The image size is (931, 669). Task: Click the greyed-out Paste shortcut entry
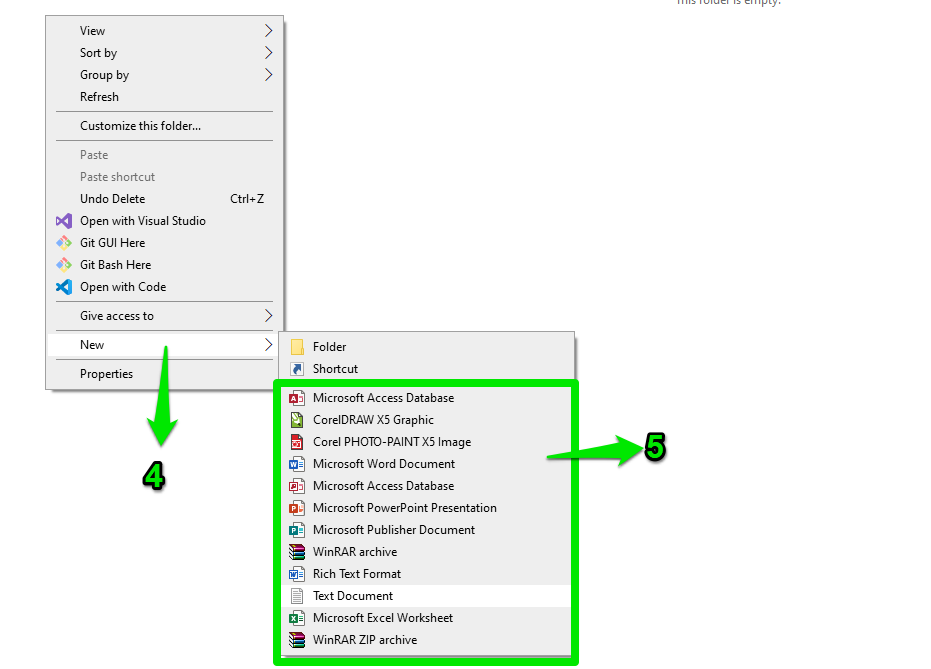[164, 177]
